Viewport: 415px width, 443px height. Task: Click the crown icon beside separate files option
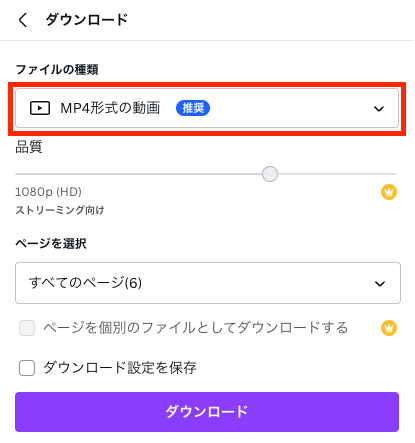pyautogui.click(x=389, y=328)
